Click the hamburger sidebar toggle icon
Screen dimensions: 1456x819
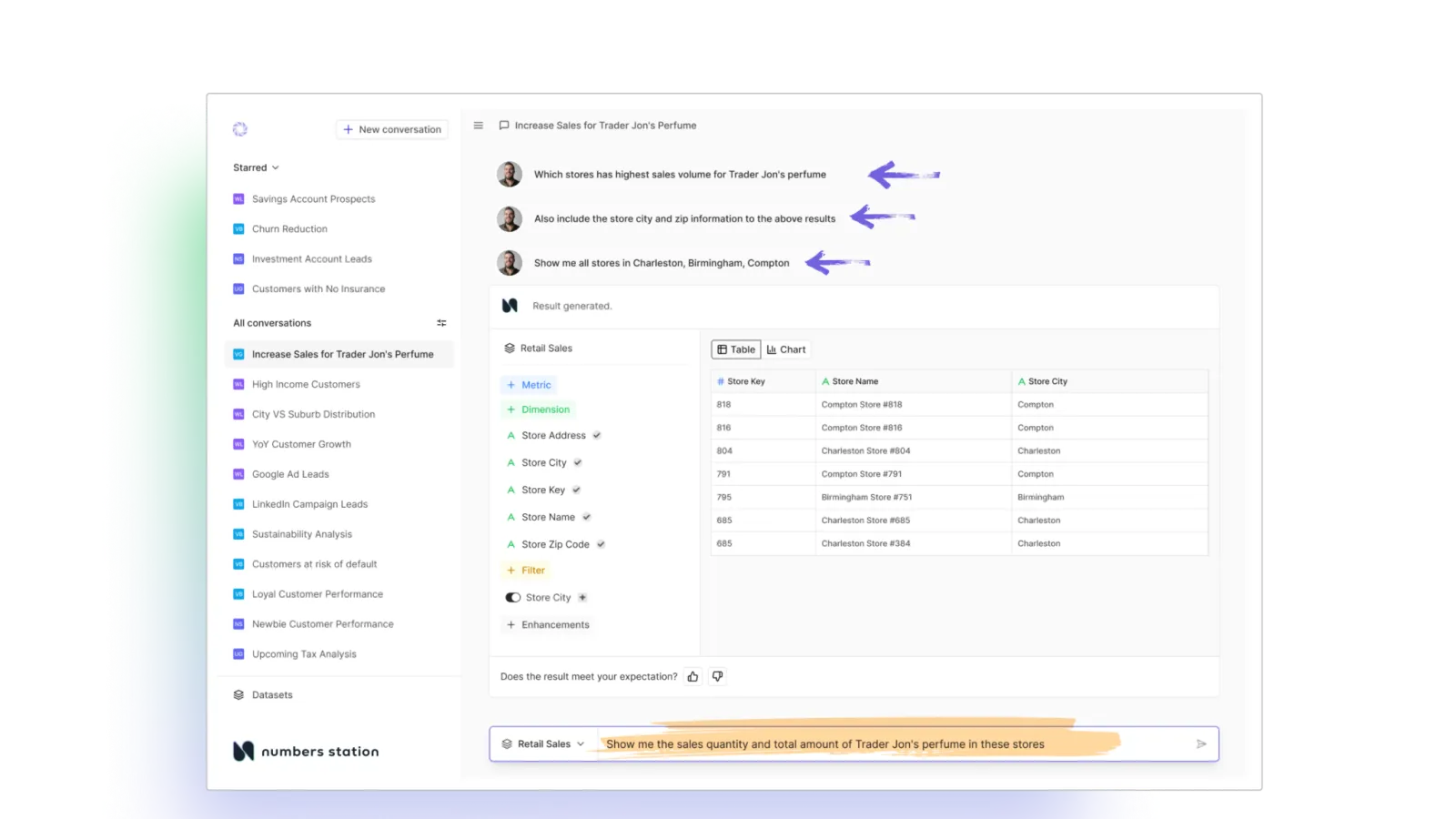point(479,126)
